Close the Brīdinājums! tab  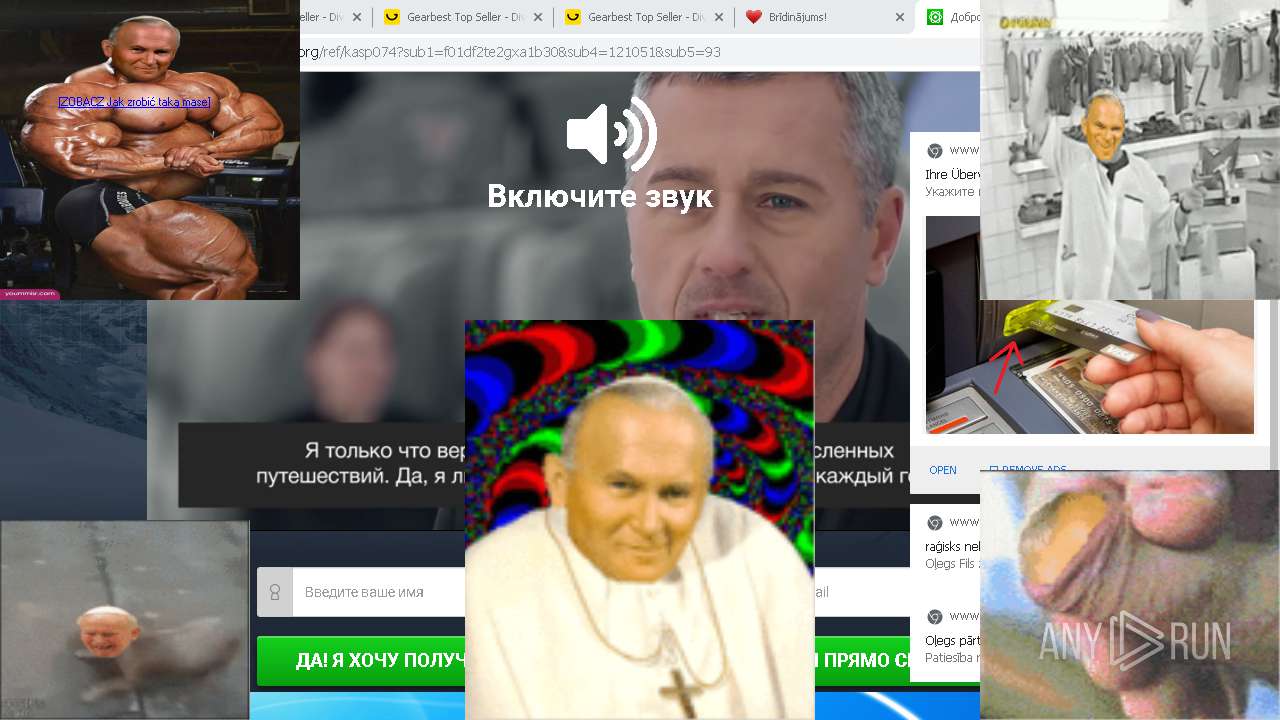click(x=899, y=17)
